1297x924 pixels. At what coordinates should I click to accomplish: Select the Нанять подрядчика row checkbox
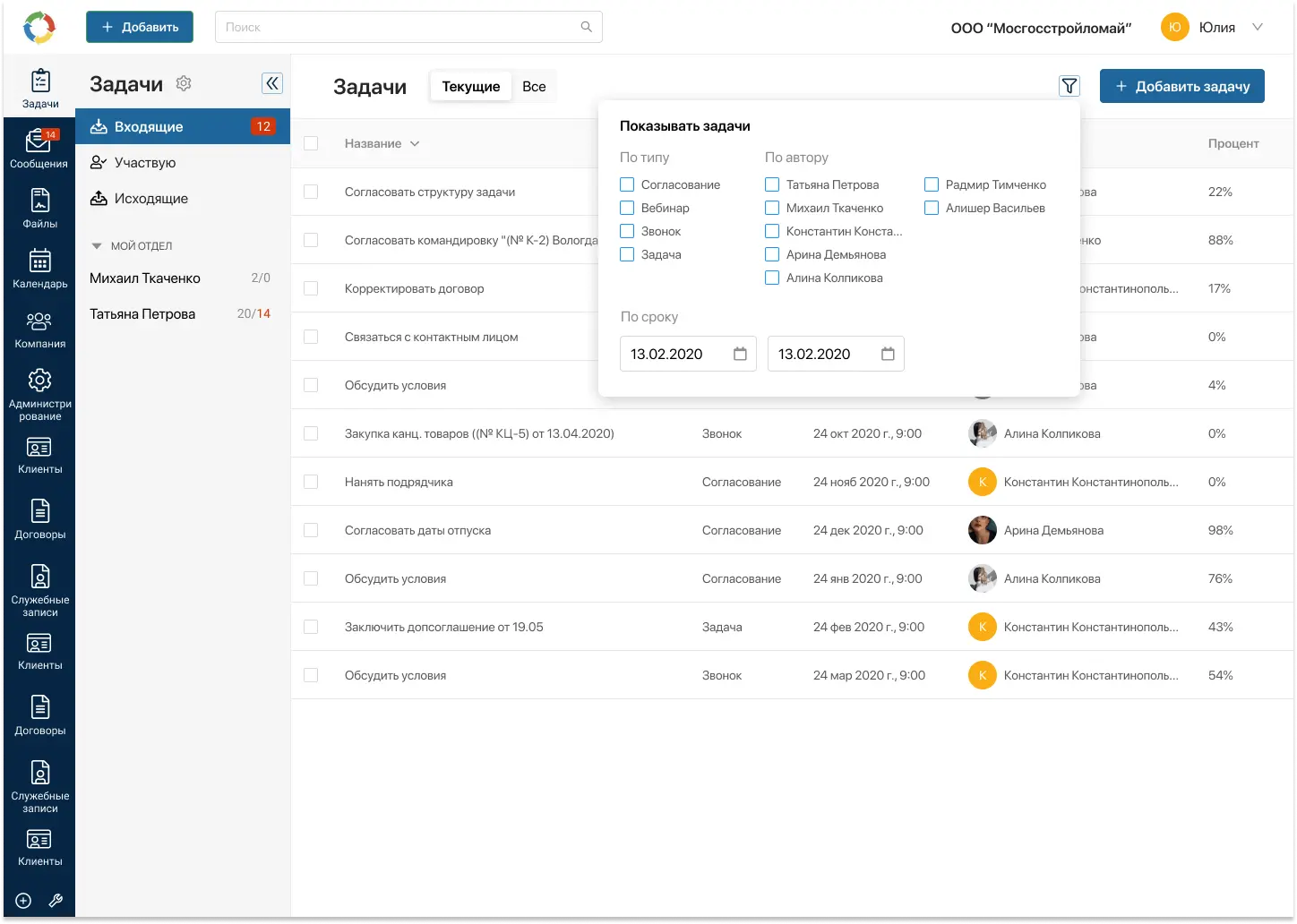click(311, 482)
